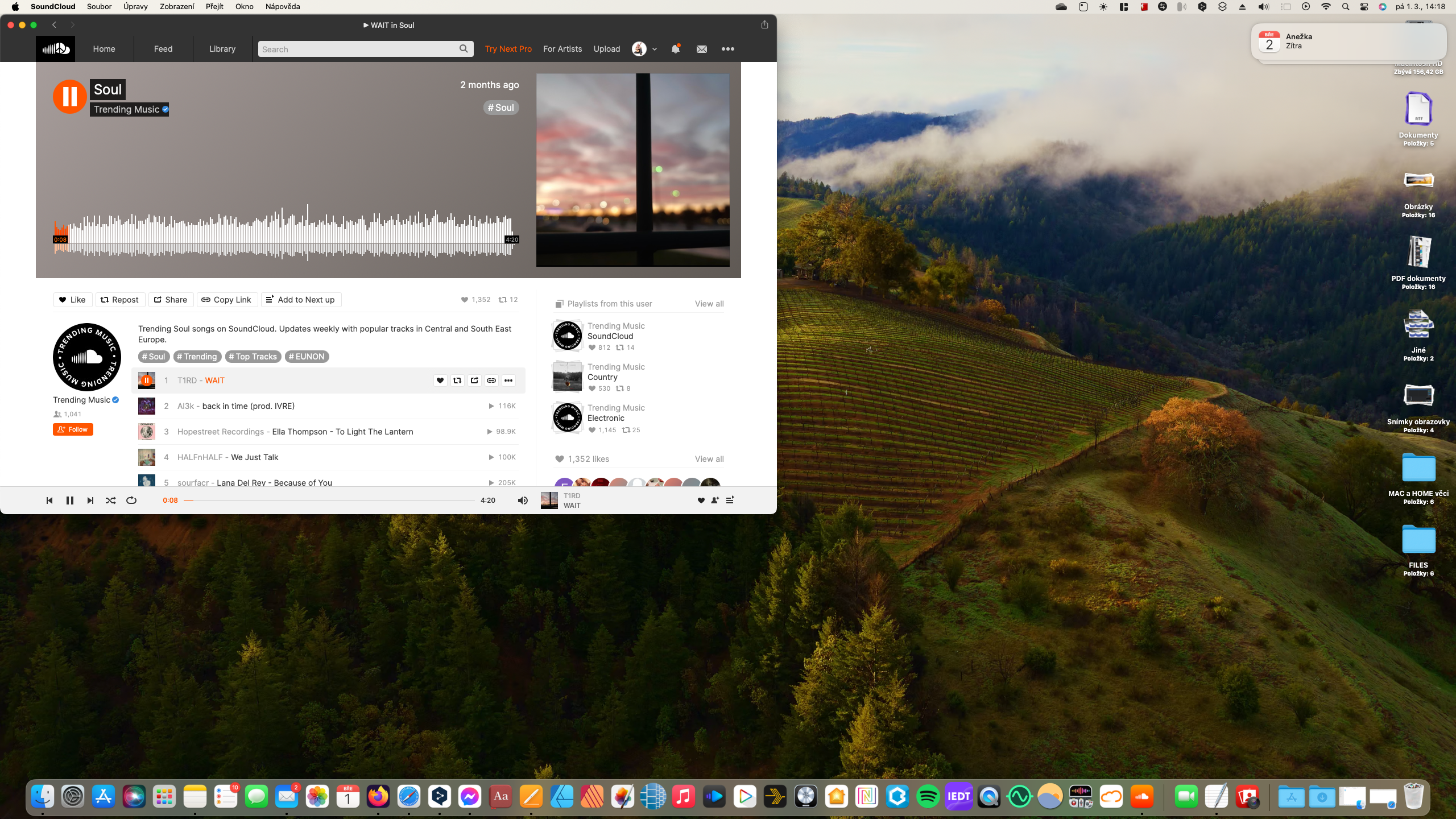Skip to next track in player bar
This screenshot has width=1456, height=819.
click(x=90, y=500)
